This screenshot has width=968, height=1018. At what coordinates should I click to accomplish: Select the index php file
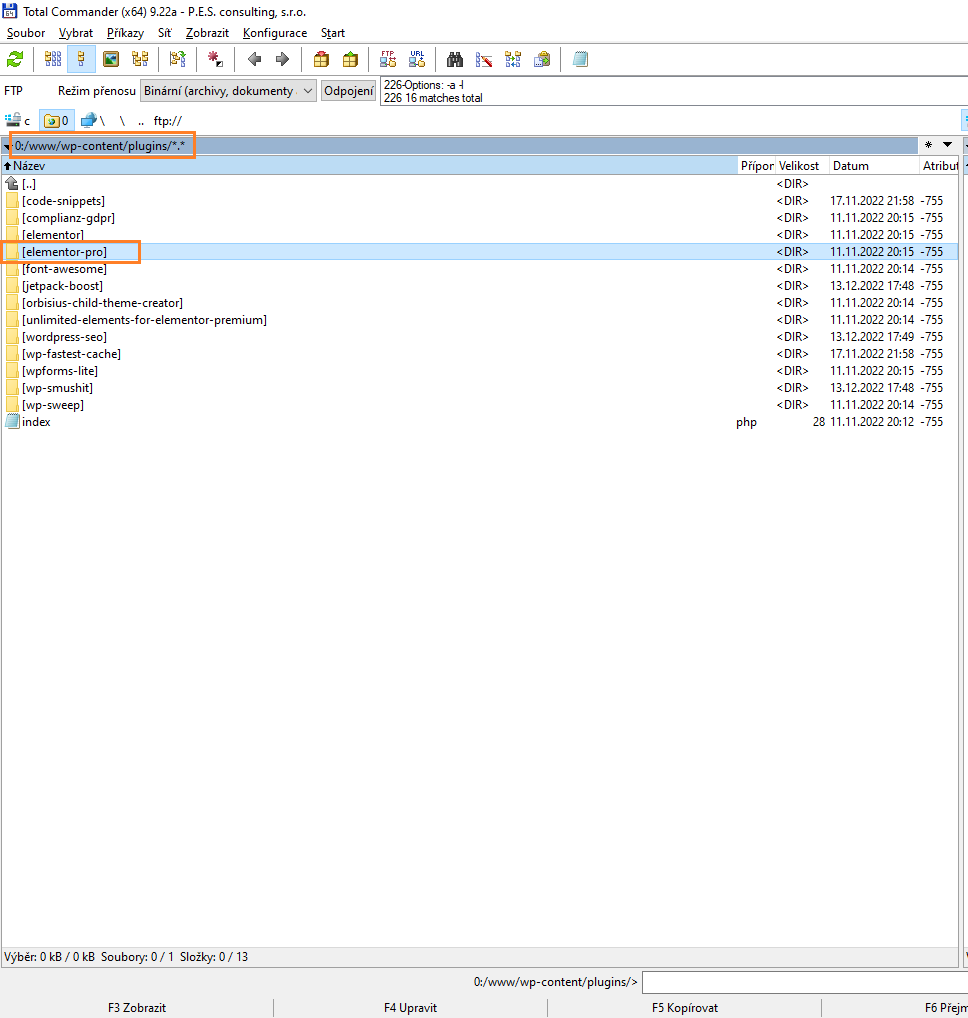pyautogui.click(x=480, y=421)
